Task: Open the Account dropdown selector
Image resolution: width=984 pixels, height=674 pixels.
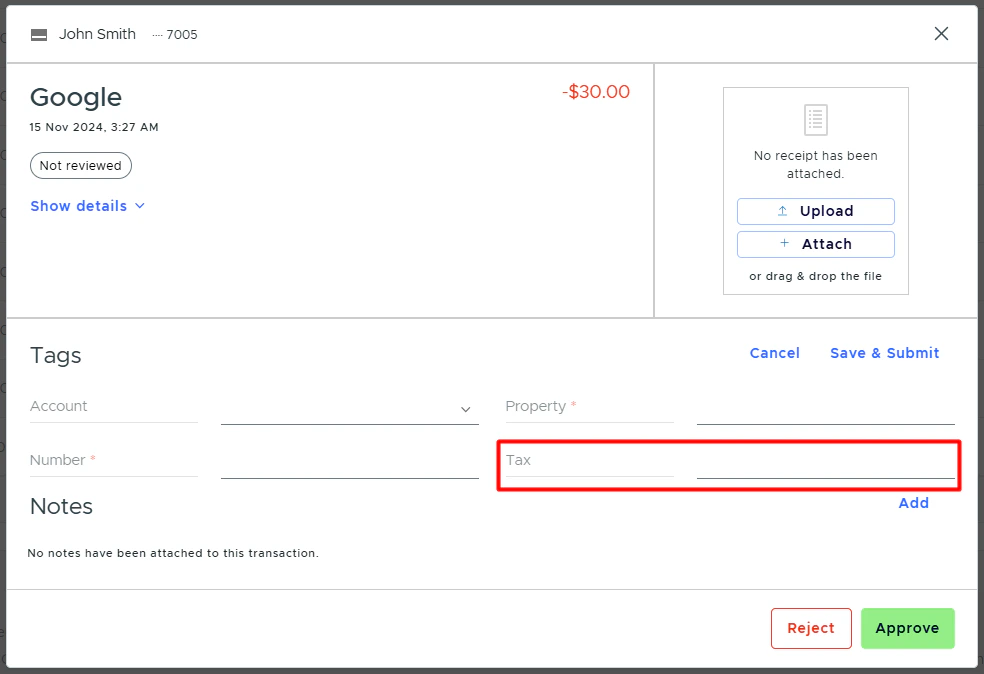Action: click(x=349, y=407)
